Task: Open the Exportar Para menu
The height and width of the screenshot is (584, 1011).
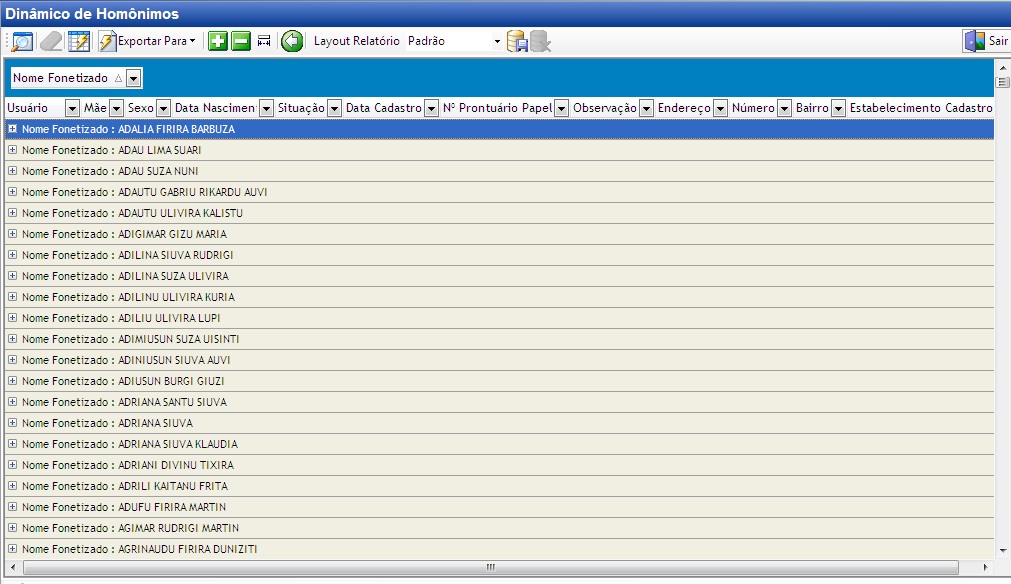Action: [x=148, y=41]
